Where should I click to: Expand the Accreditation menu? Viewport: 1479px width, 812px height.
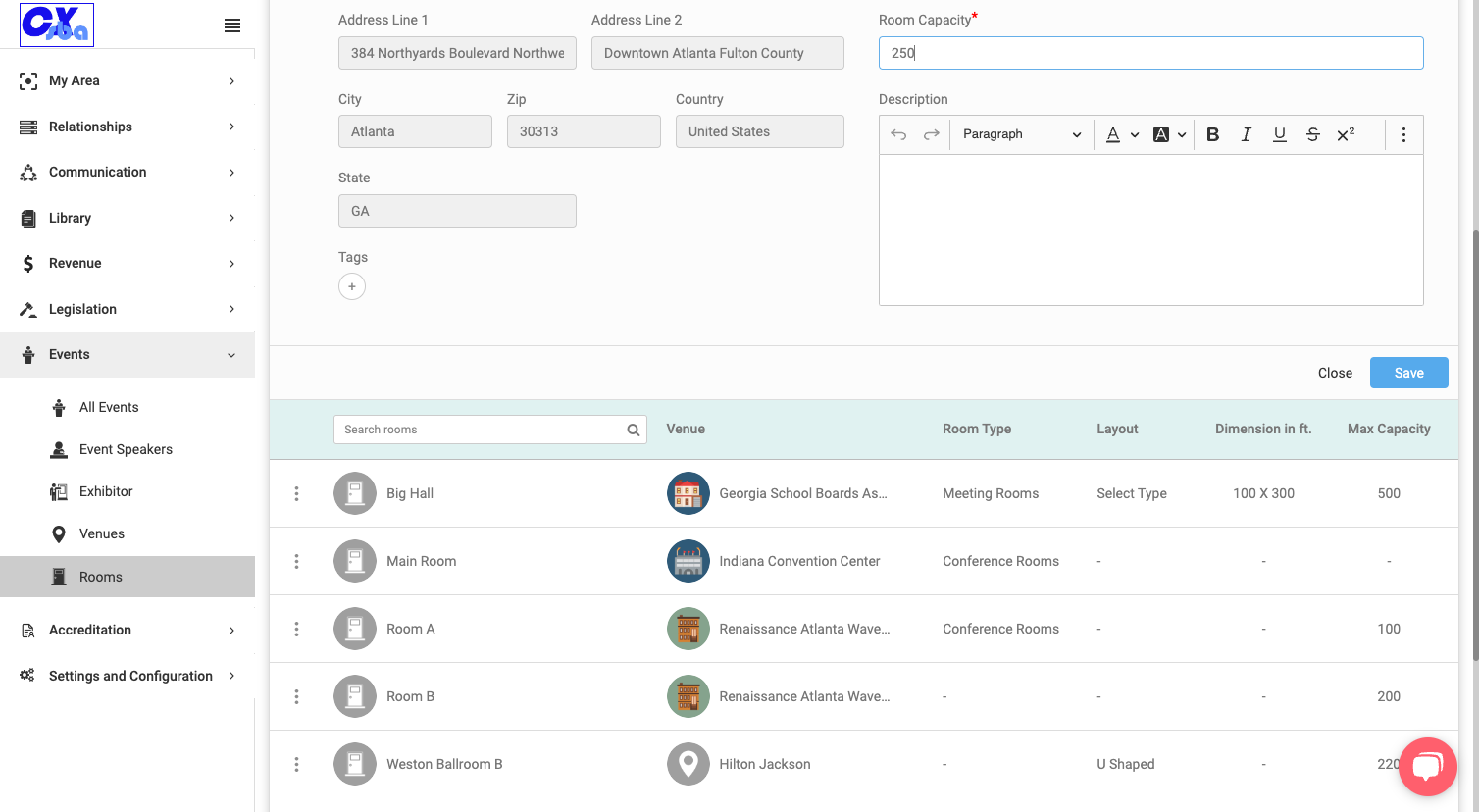click(x=127, y=630)
